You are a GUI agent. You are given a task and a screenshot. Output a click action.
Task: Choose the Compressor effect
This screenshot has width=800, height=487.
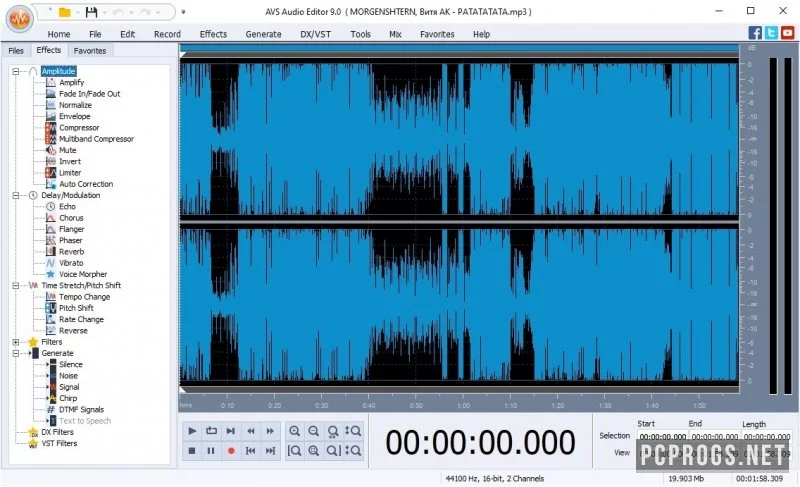click(x=79, y=127)
